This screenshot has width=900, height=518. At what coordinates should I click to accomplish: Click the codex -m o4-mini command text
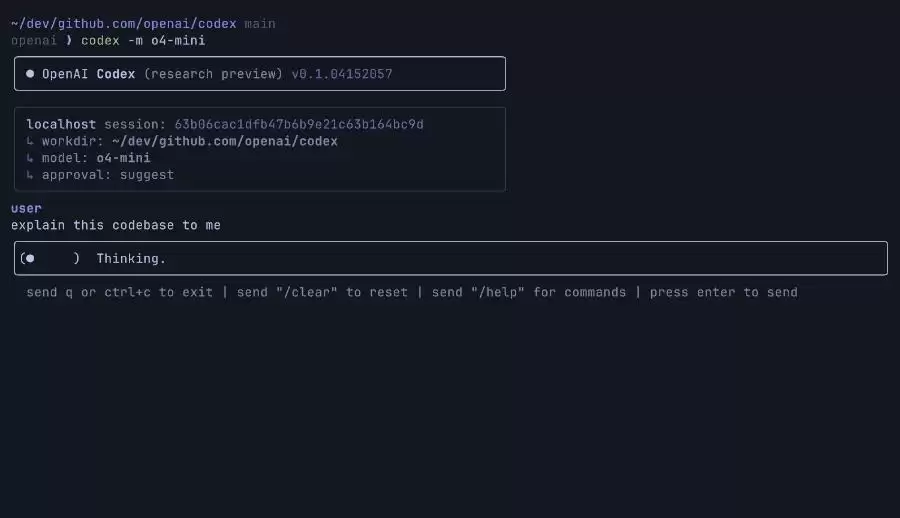point(143,40)
